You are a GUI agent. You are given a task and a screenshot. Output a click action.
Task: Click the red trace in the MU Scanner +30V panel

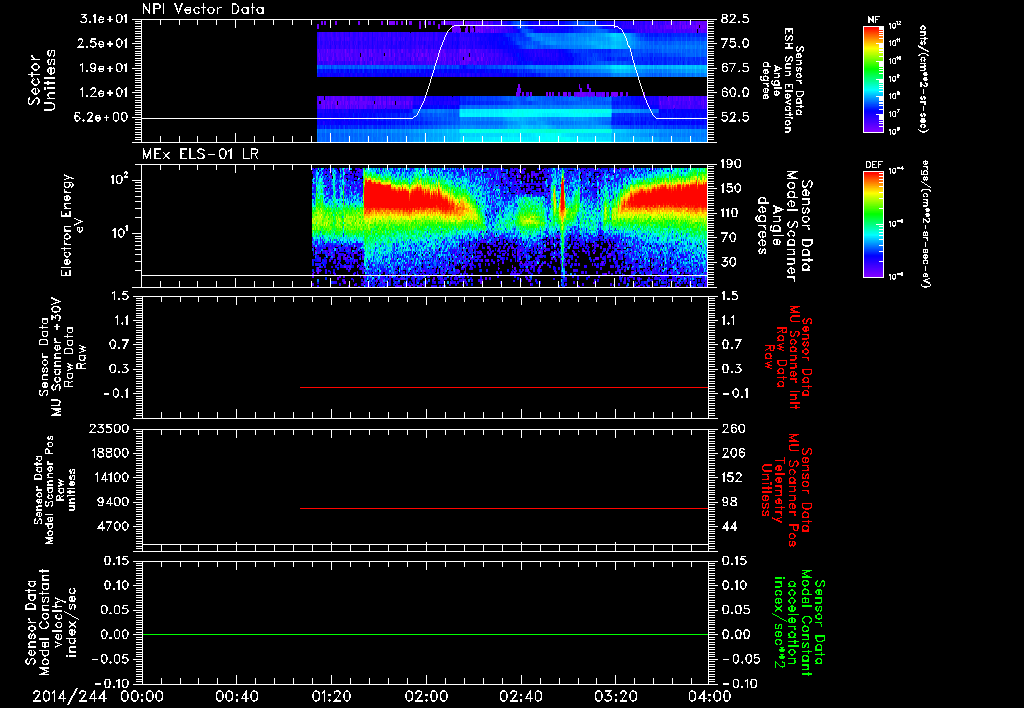(504, 387)
